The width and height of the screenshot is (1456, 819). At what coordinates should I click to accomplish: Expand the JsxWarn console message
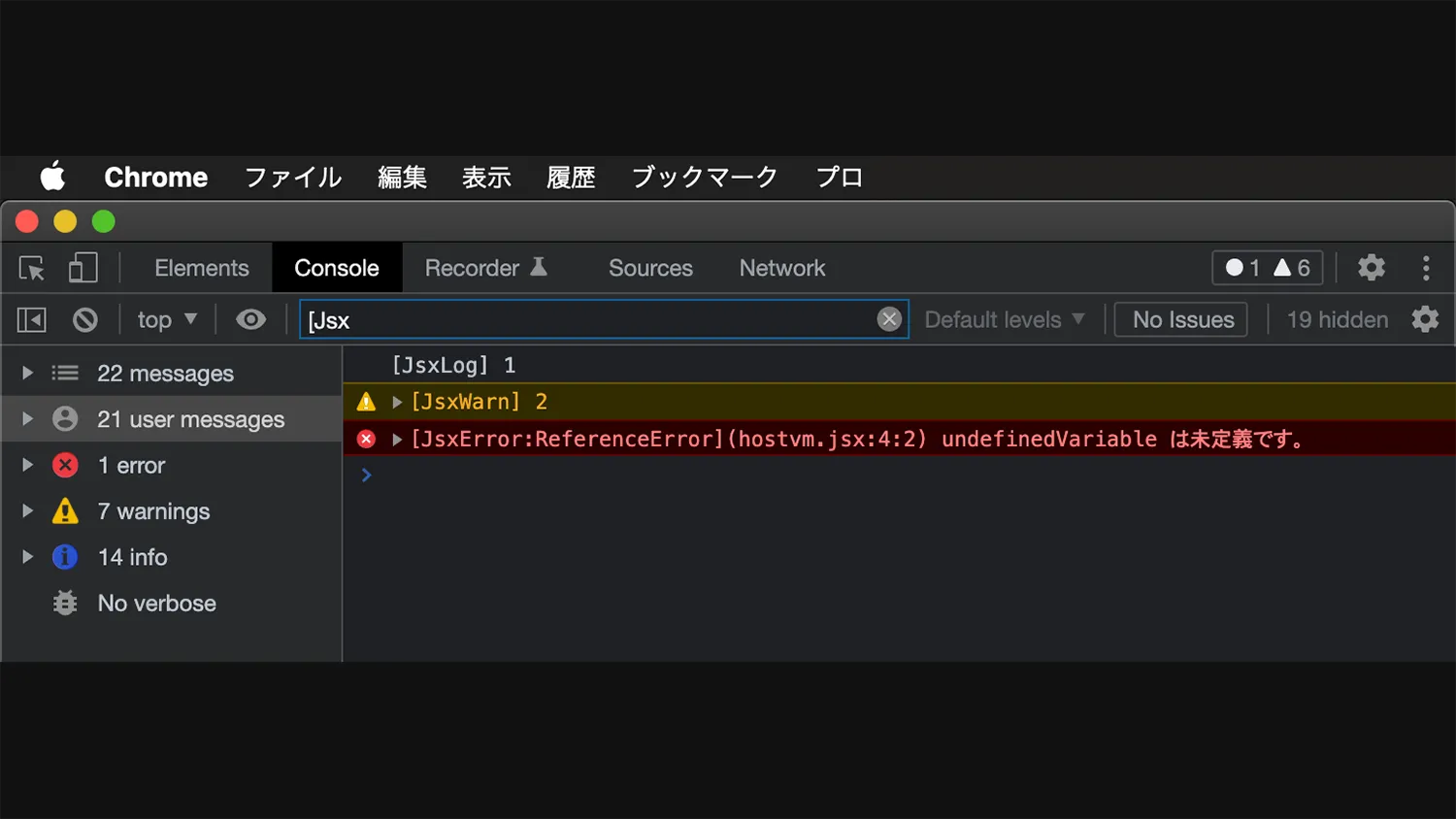pos(397,402)
